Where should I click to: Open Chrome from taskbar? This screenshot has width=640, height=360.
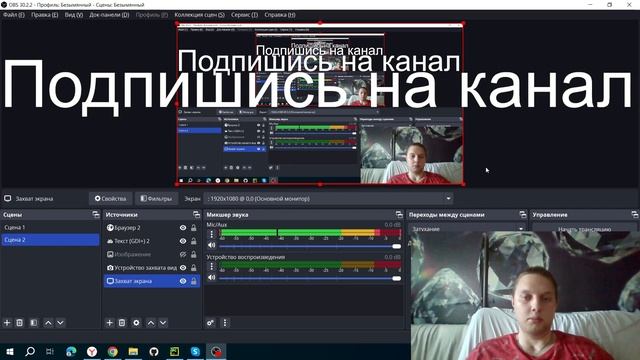click(113, 351)
